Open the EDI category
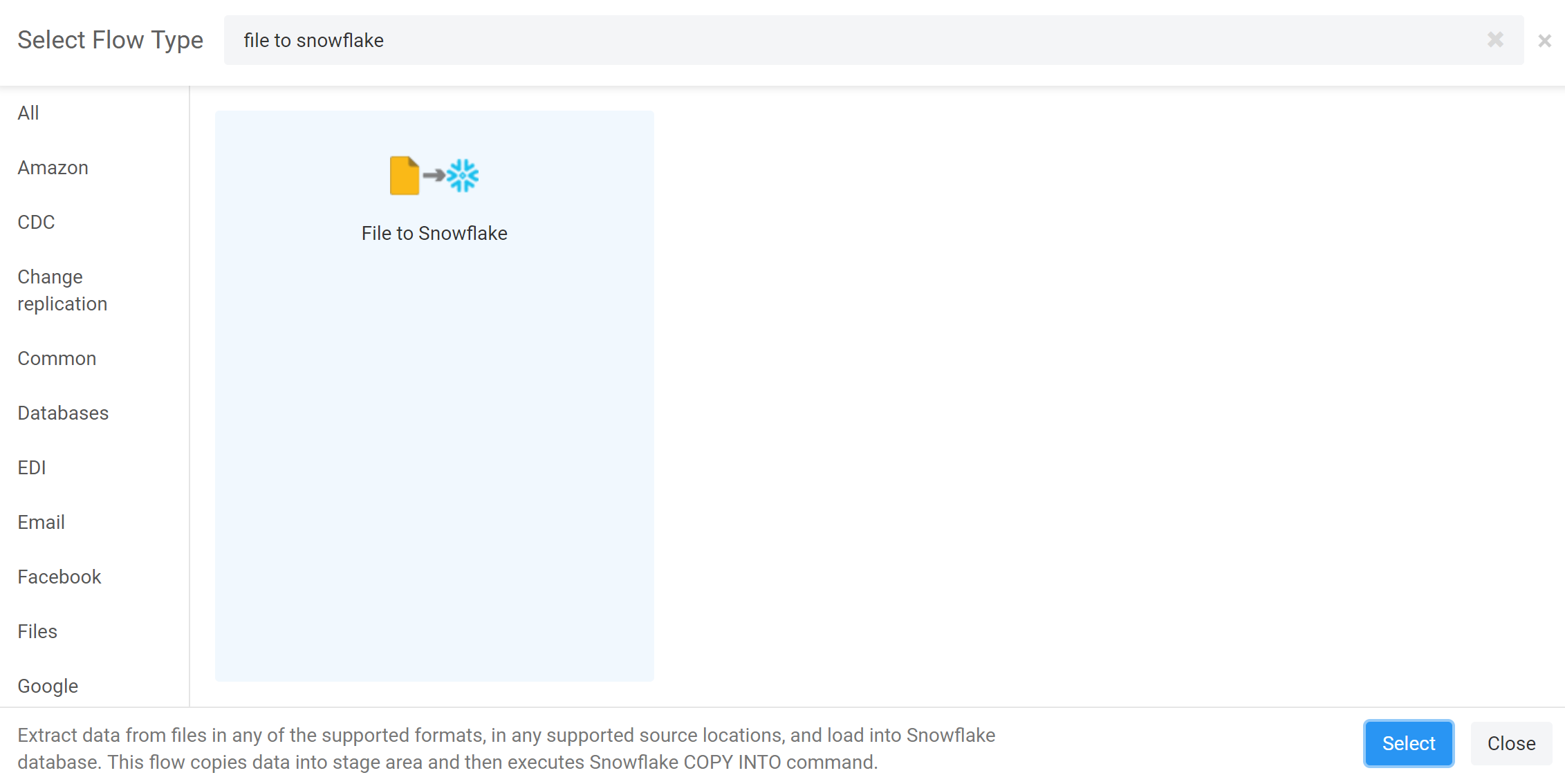Viewport: 1565px width, 784px height. coord(32,467)
